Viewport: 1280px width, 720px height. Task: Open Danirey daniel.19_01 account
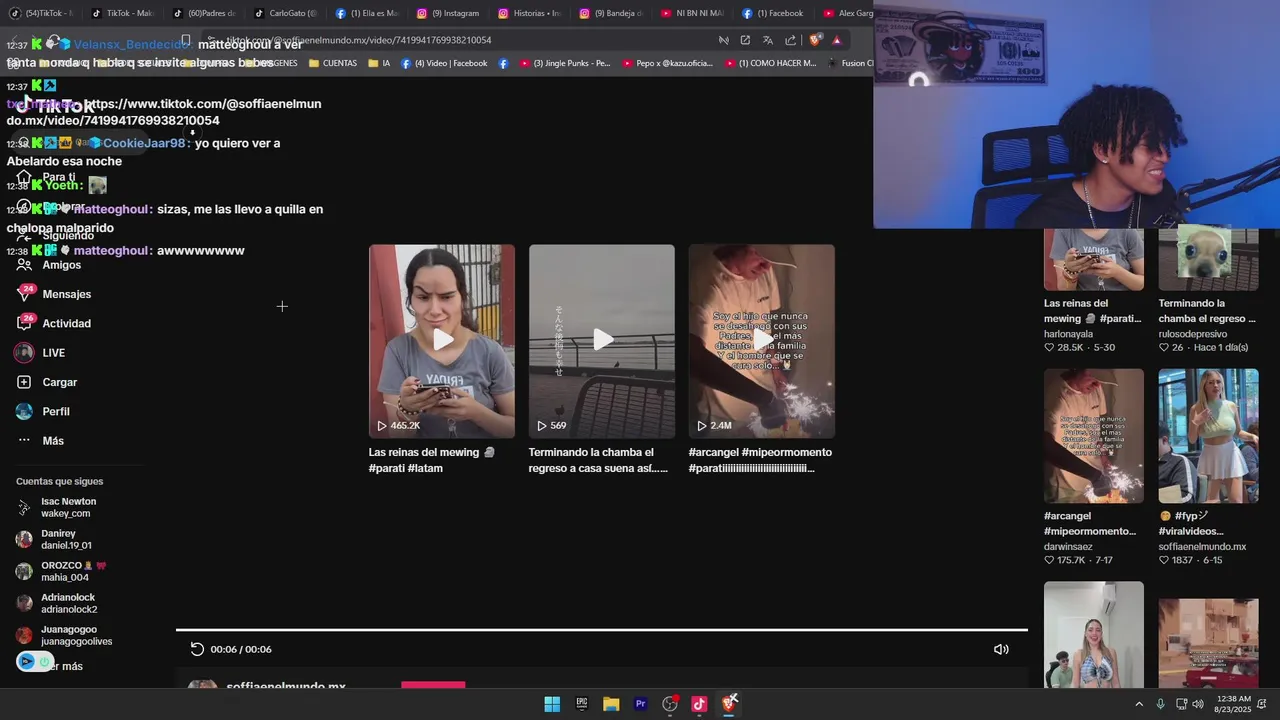[x=54, y=539]
